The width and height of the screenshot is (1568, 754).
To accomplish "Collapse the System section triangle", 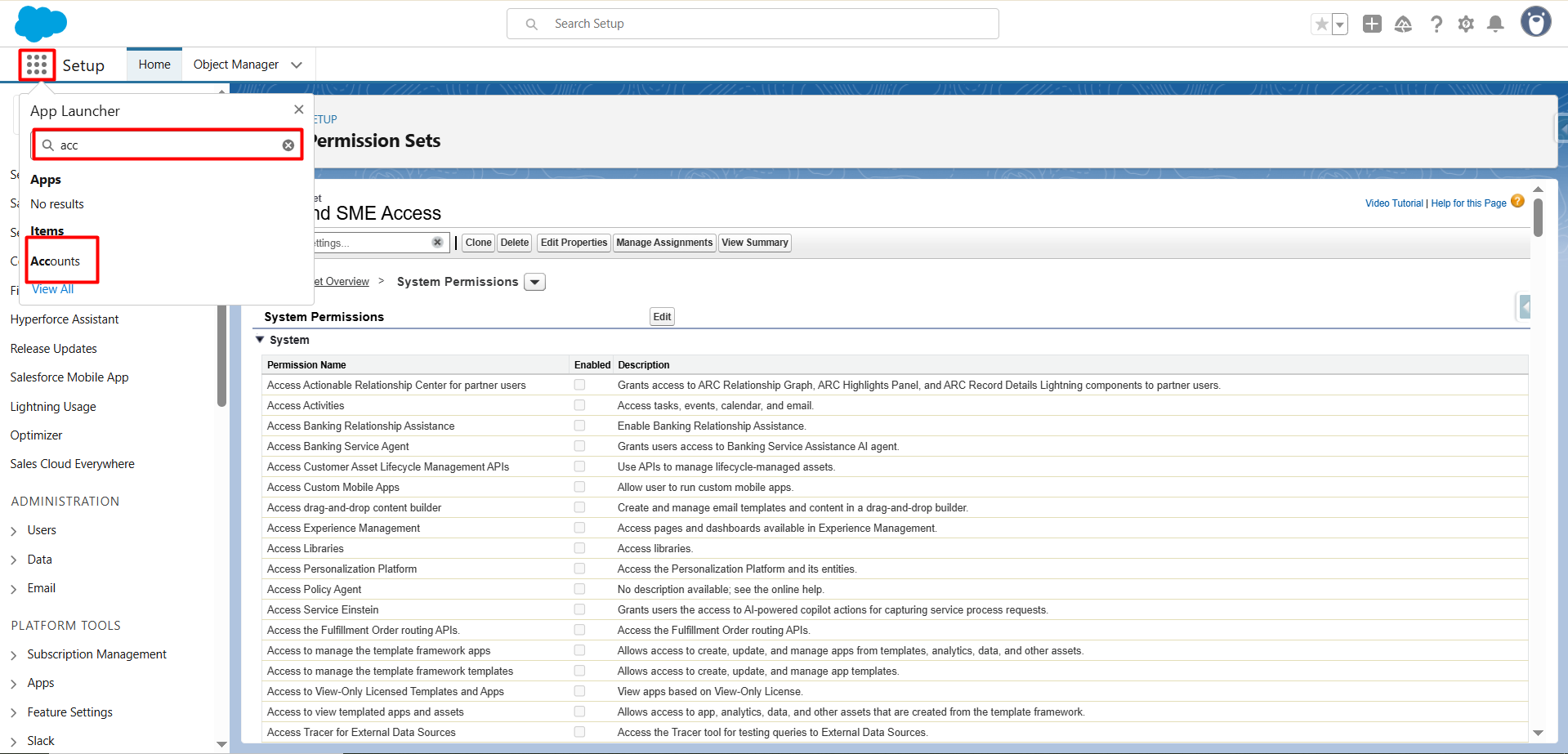I will tap(260, 340).
